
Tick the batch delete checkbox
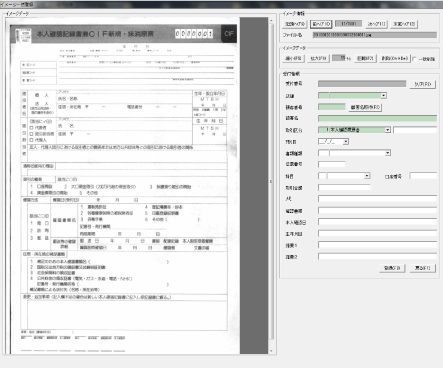point(414,59)
